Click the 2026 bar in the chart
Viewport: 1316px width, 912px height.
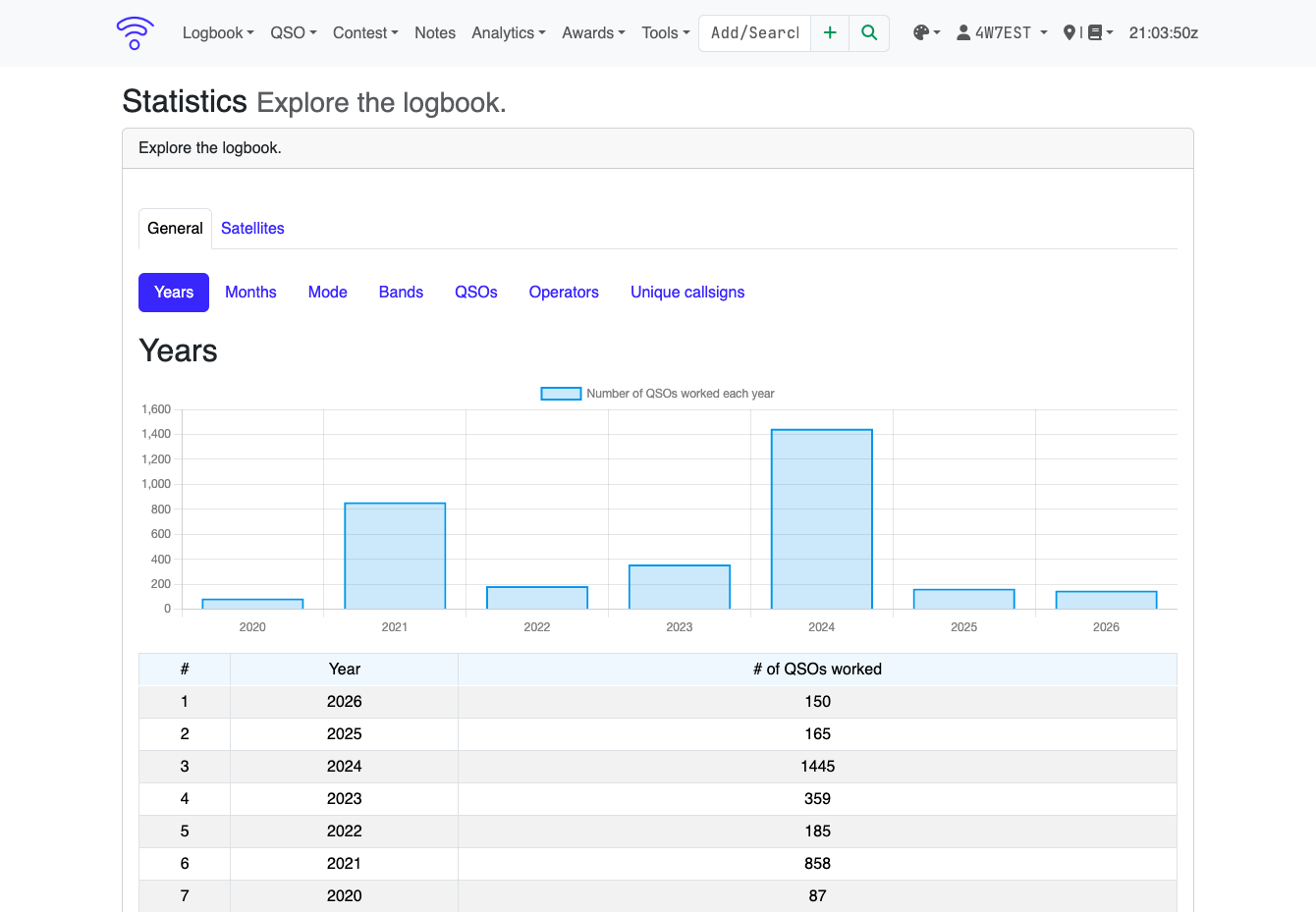click(x=1107, y=600)
